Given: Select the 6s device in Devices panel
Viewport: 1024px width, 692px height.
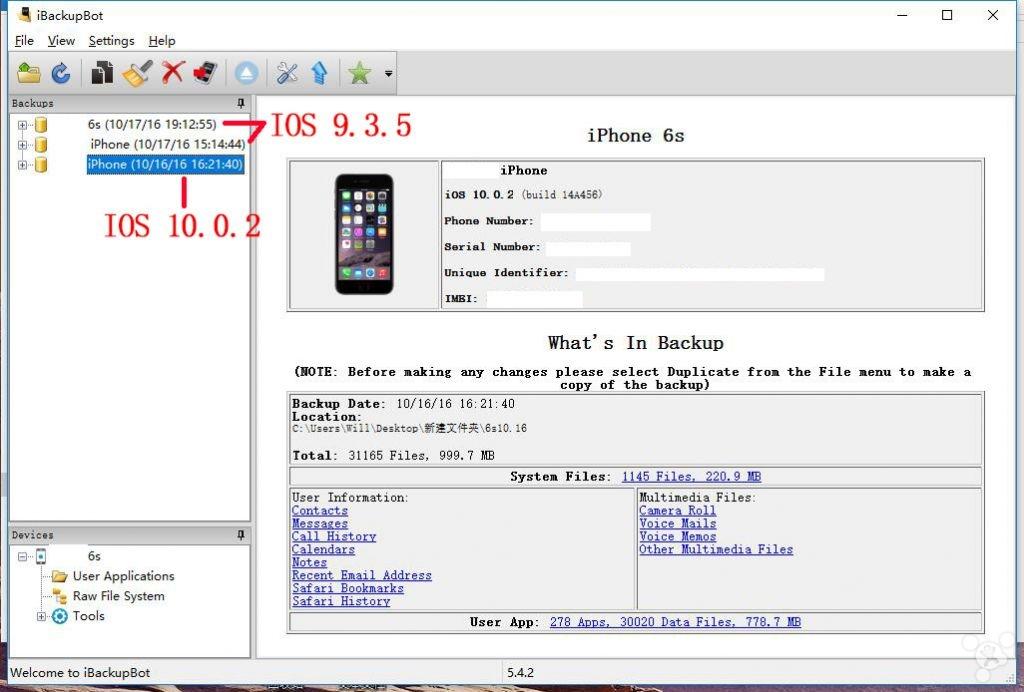Looking at the screenshot, I should click(94, 556).
